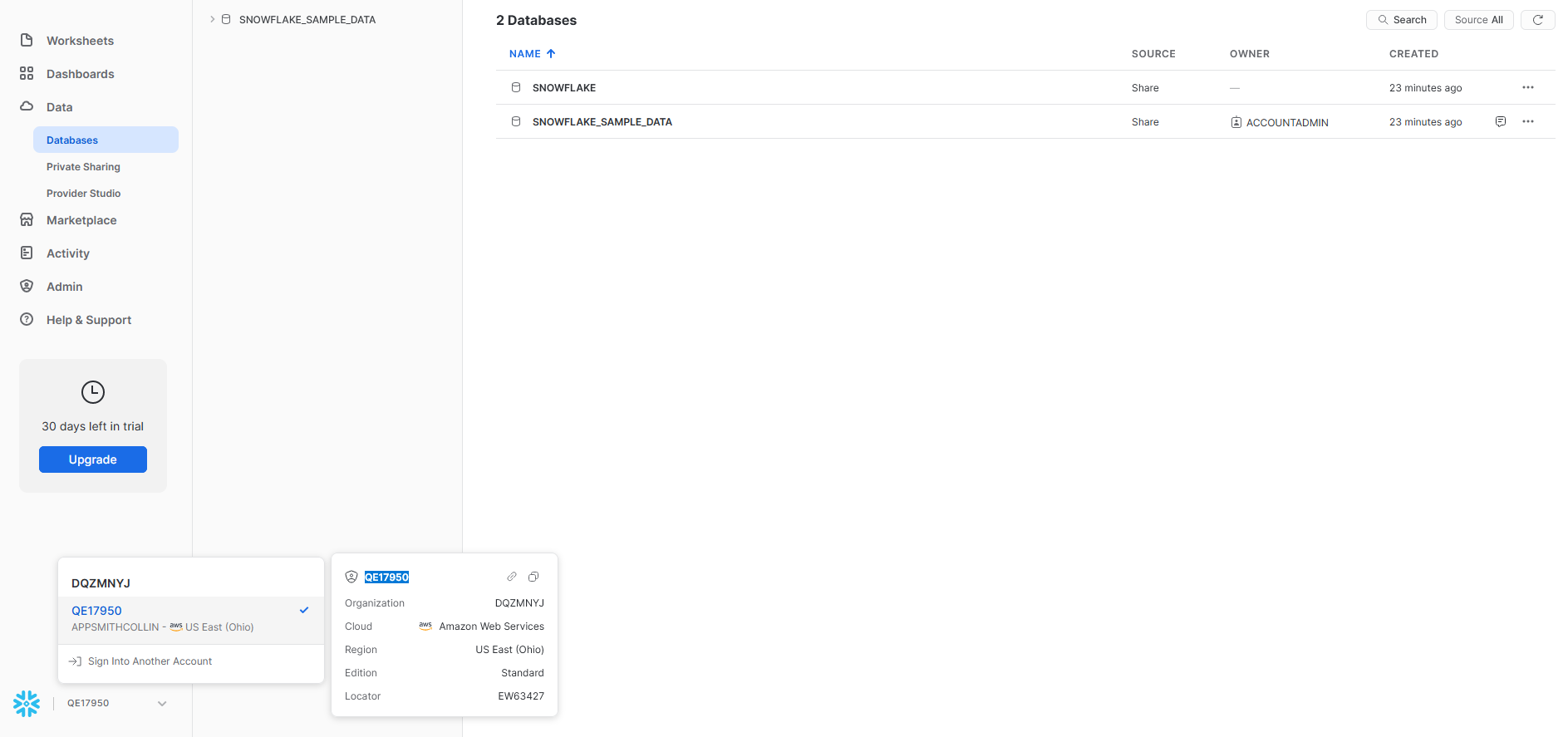Click the account card shield icon
This screenshot has width=1568, height=737.
point(351,577)
